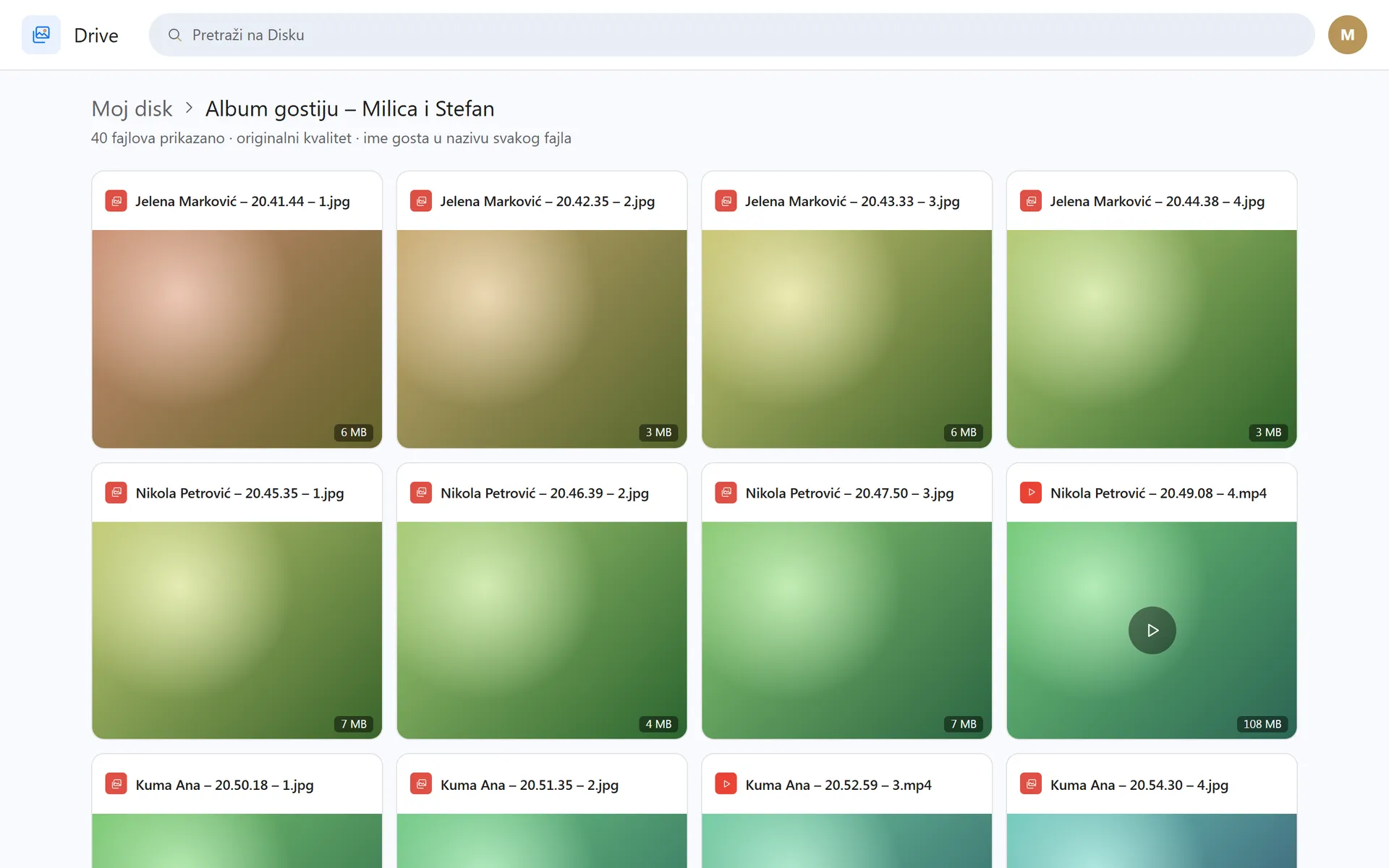Click the Drive logo icon
Screen dimensions: 1389x868
pyautogui.click(x=41, y=35)
